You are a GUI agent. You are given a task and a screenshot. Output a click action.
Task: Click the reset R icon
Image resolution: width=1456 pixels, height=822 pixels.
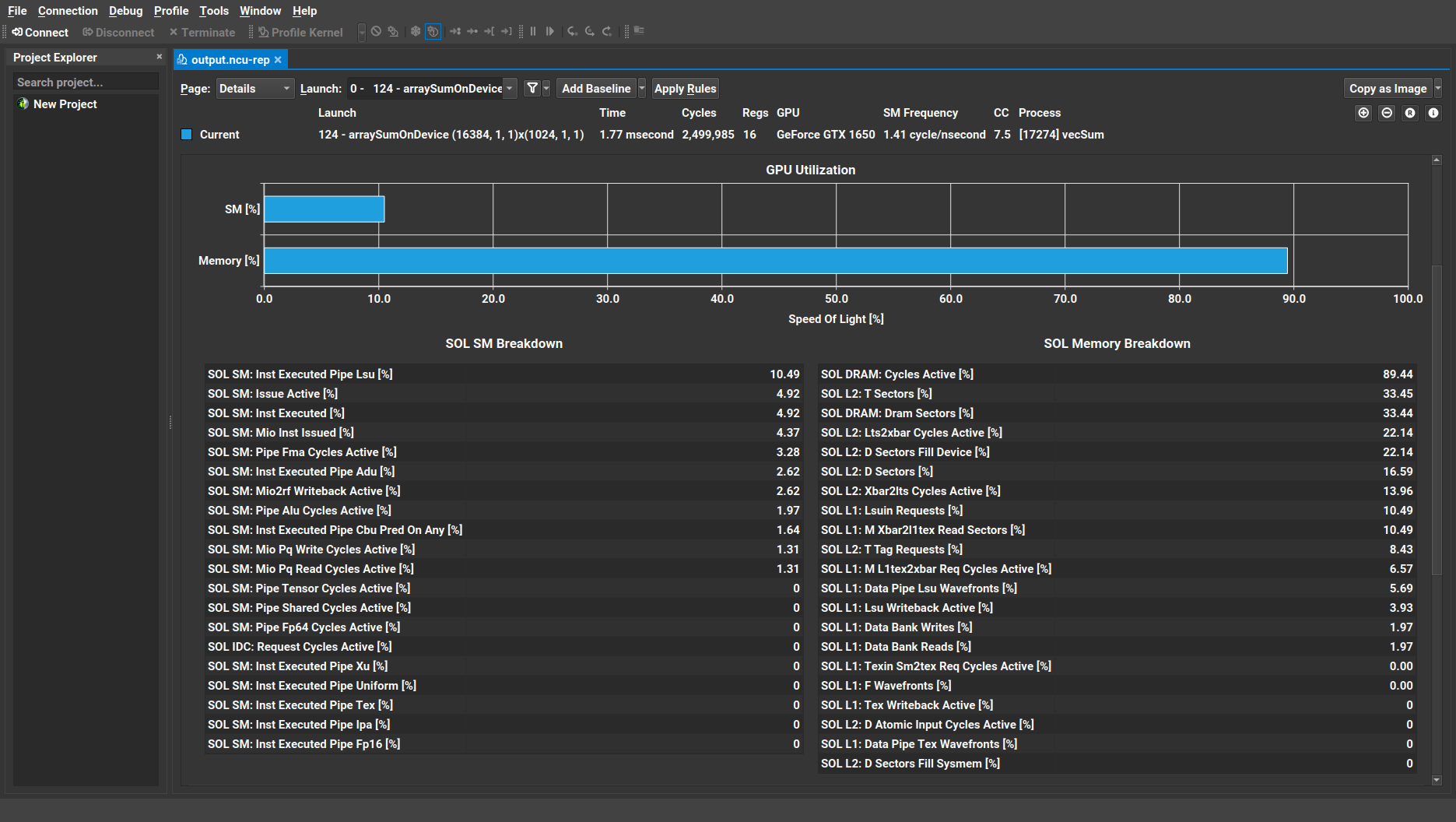point(1410,113)
